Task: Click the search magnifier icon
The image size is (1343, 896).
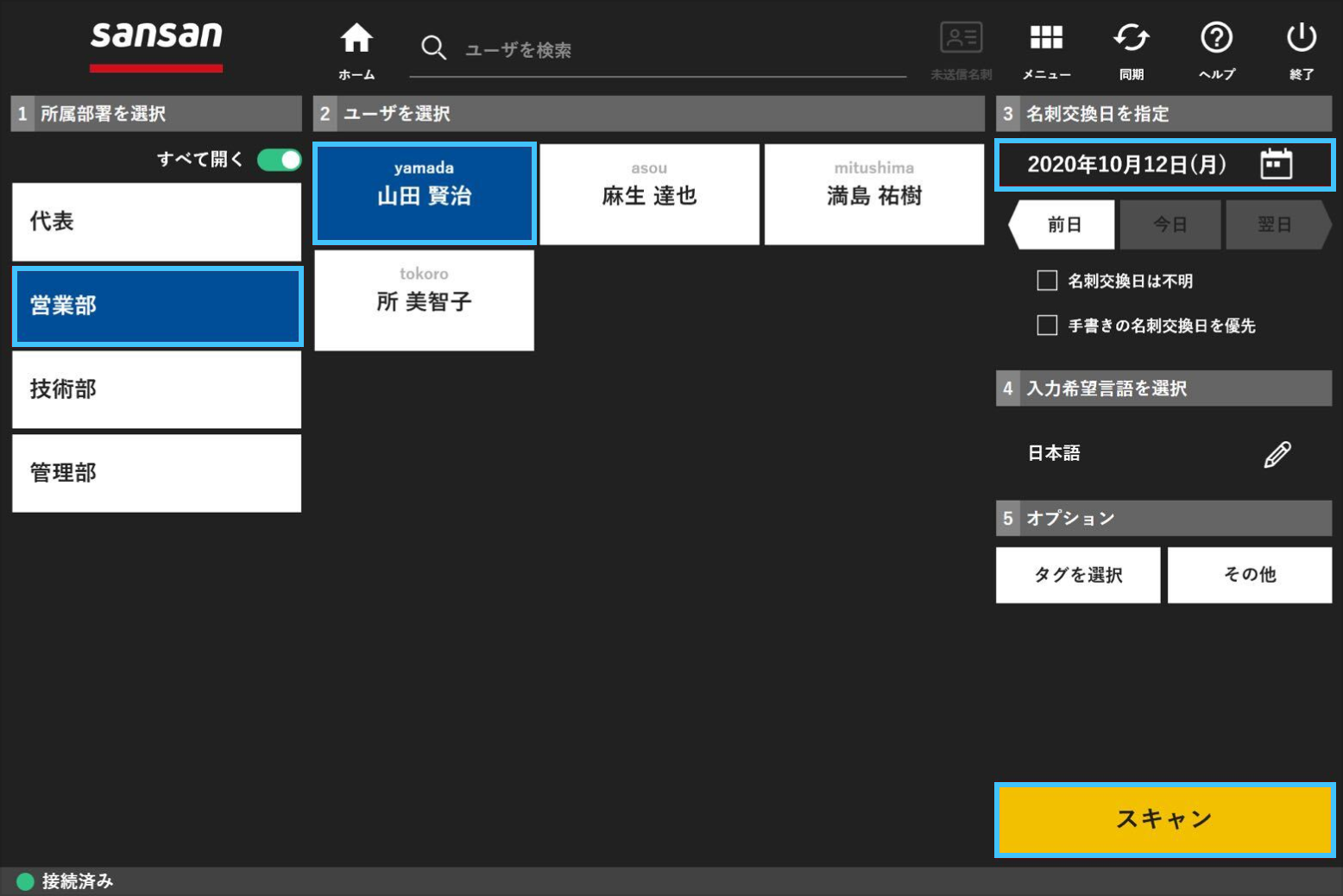Action: (x=433, y=47)
